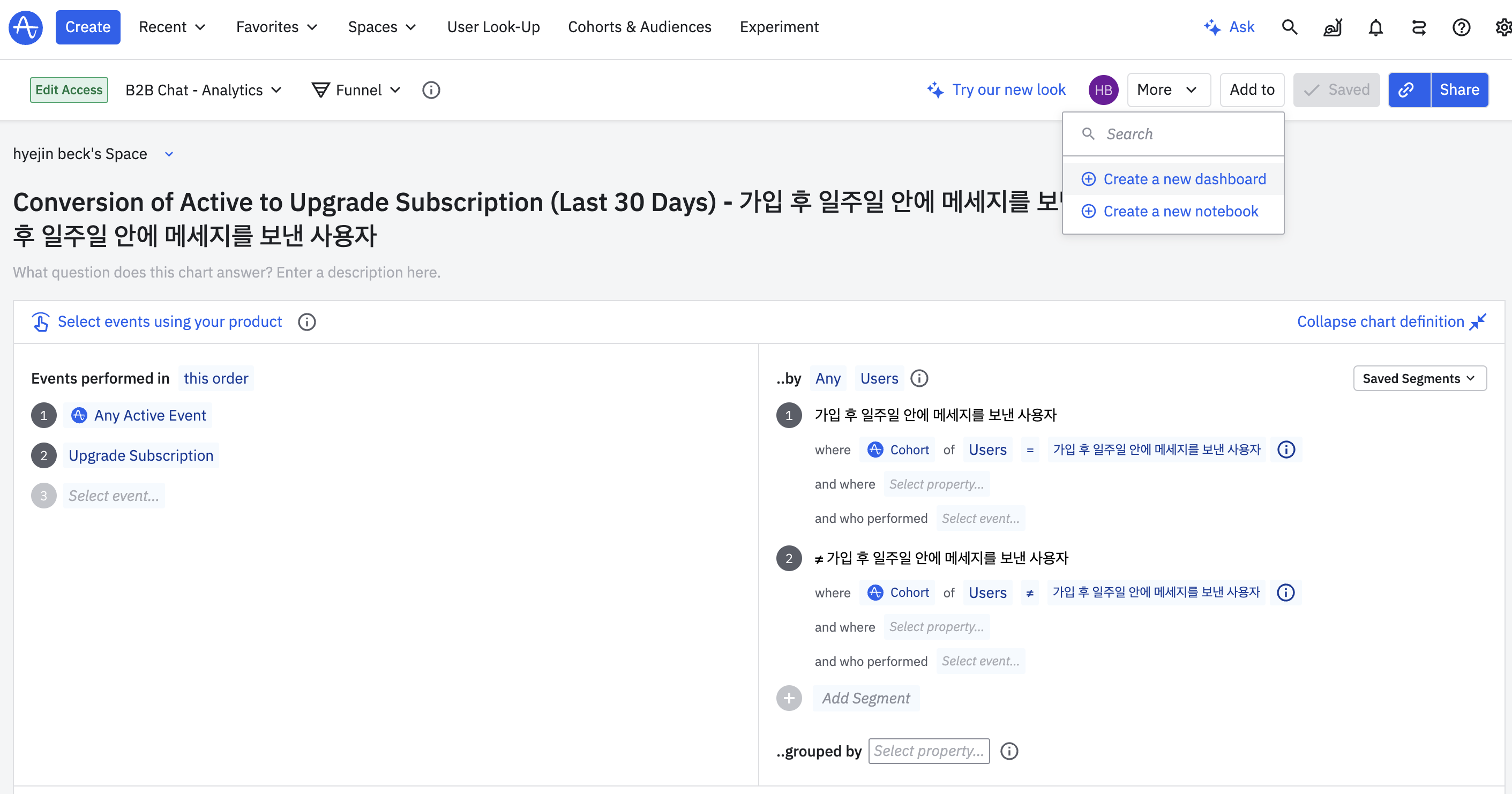The image size is (1512, 794).
Task: Toggle the 'this order' event ordering selector
Action: [215, 378]
